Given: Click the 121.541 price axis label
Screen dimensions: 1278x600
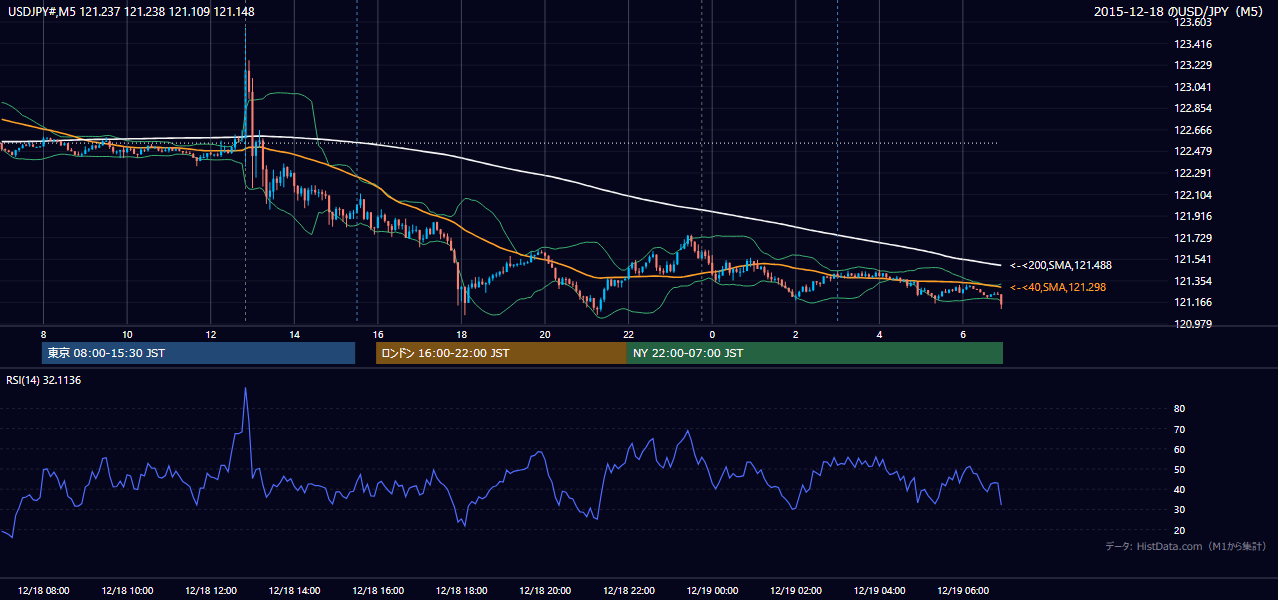Looking at the screenshot, I should [x=1192, y=259].
